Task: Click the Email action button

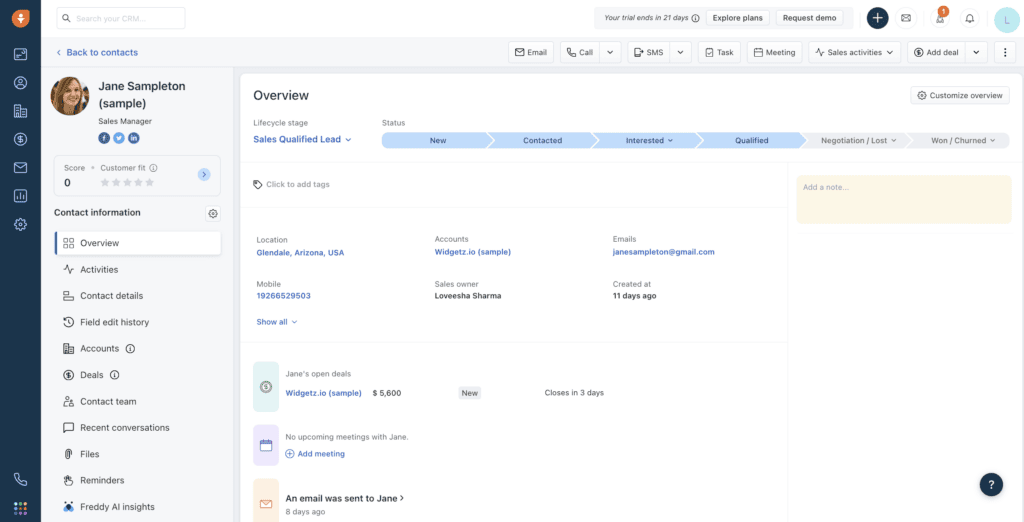Action: [531, 52]
